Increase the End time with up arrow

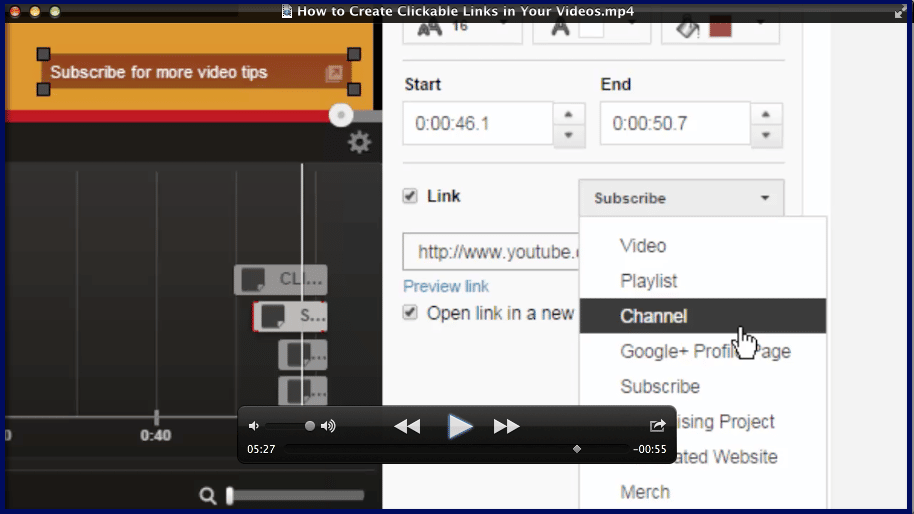tap(766, 114)
